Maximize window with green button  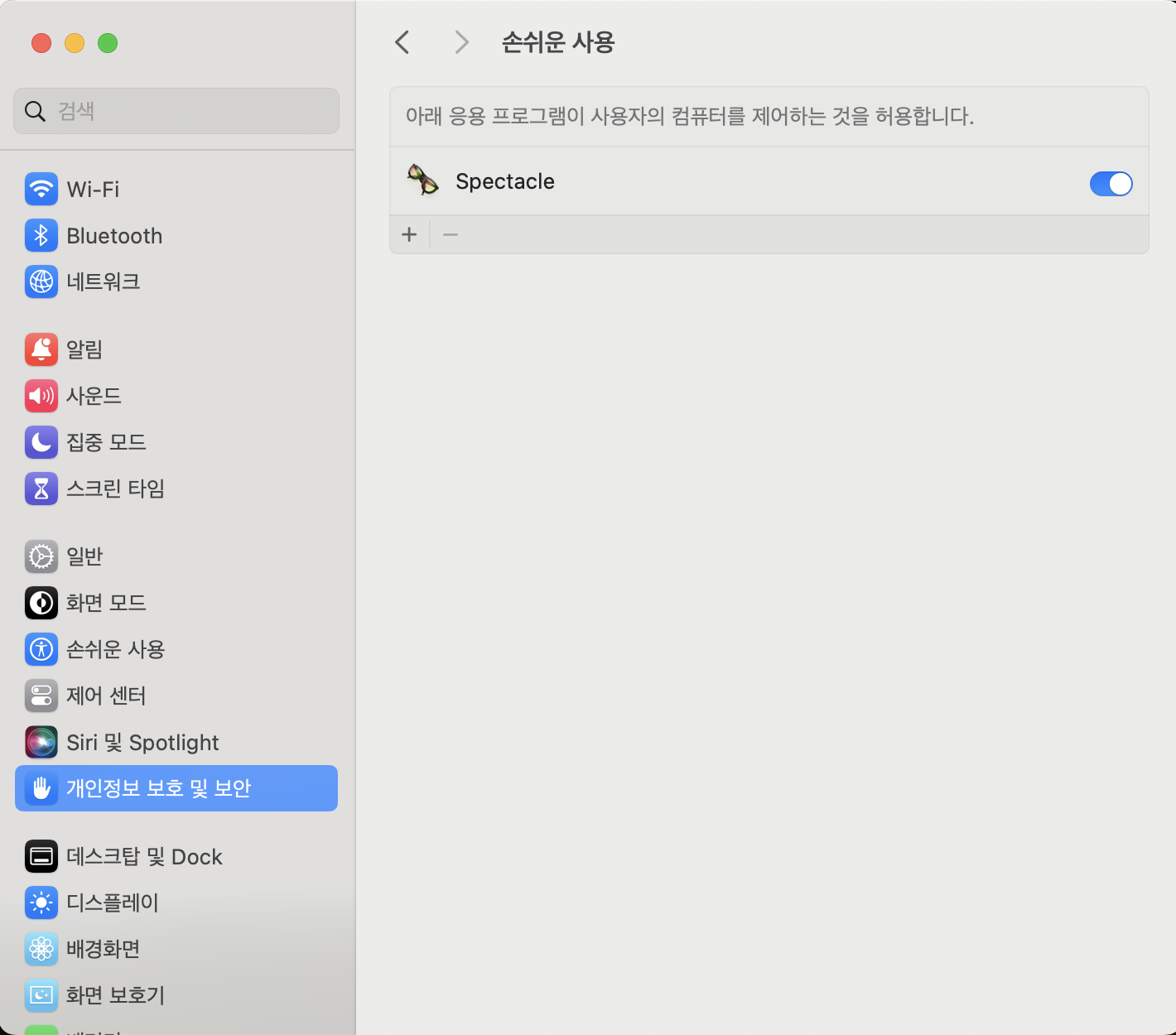pyautogui.click(x=108, y=43)
